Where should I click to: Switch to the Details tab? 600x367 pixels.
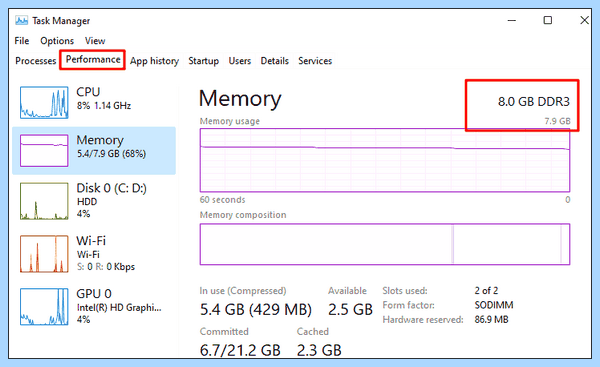point(274,61)
